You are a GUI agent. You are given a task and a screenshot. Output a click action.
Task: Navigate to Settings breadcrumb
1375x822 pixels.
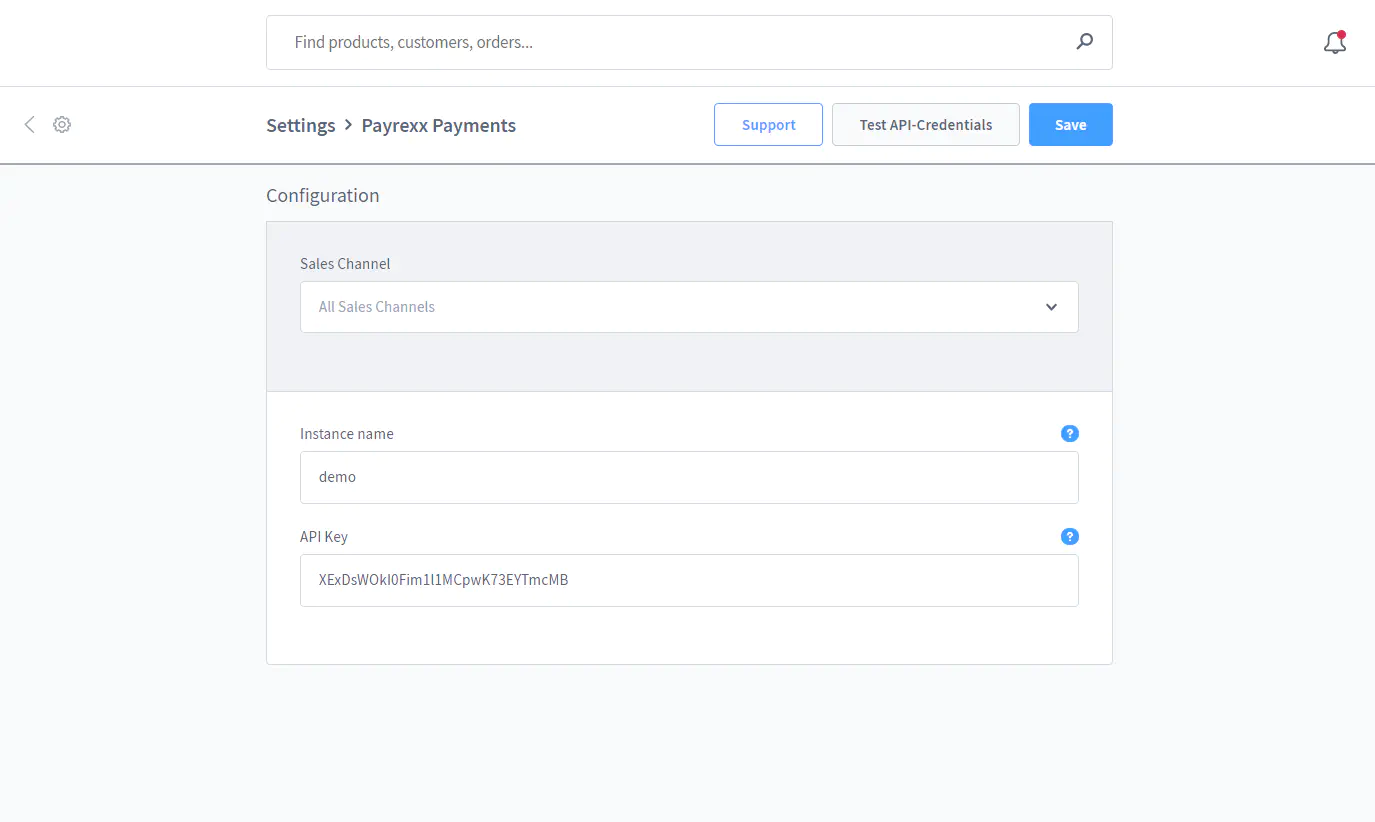click(300, 125)
